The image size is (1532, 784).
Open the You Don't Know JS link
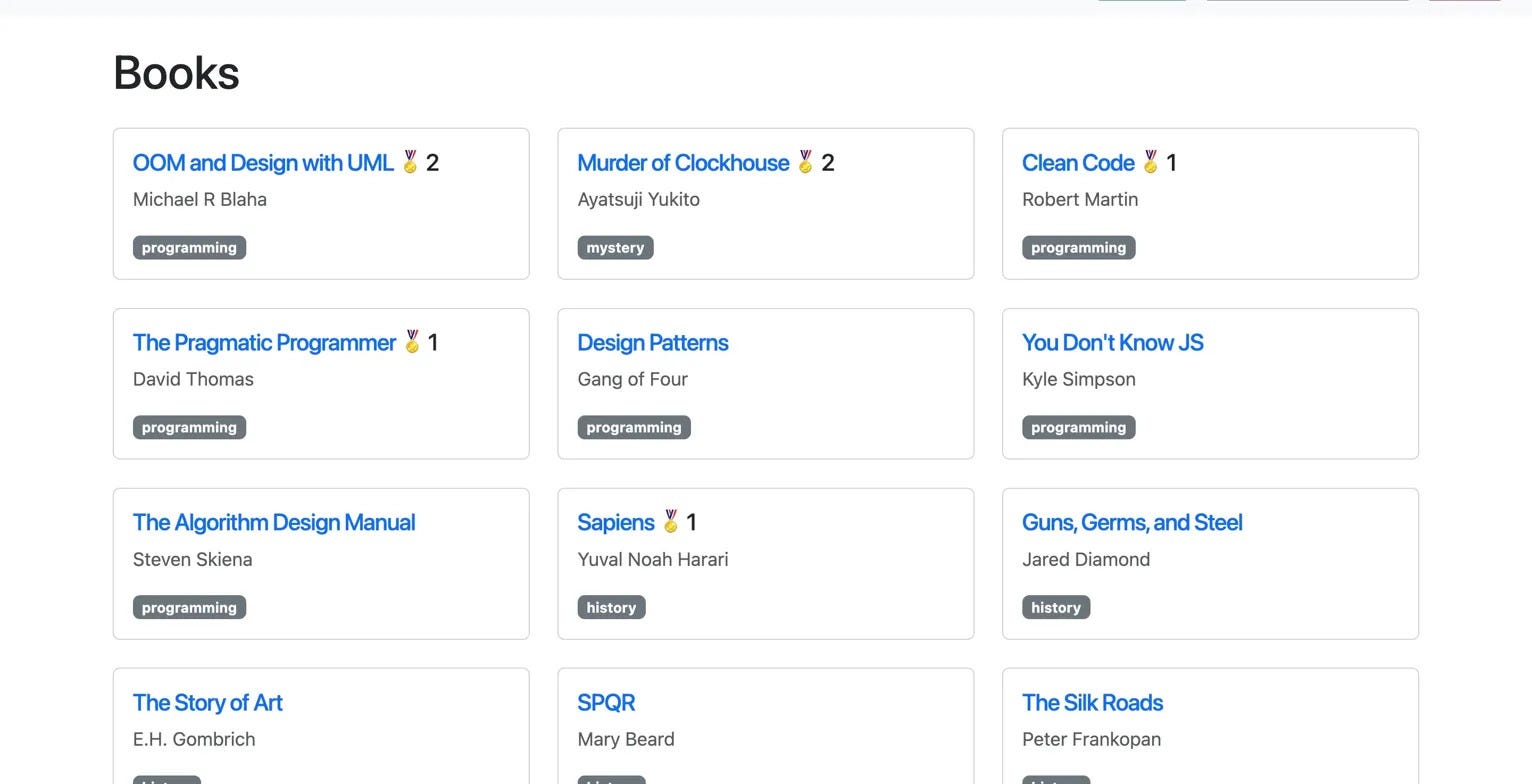[1113, 342]
